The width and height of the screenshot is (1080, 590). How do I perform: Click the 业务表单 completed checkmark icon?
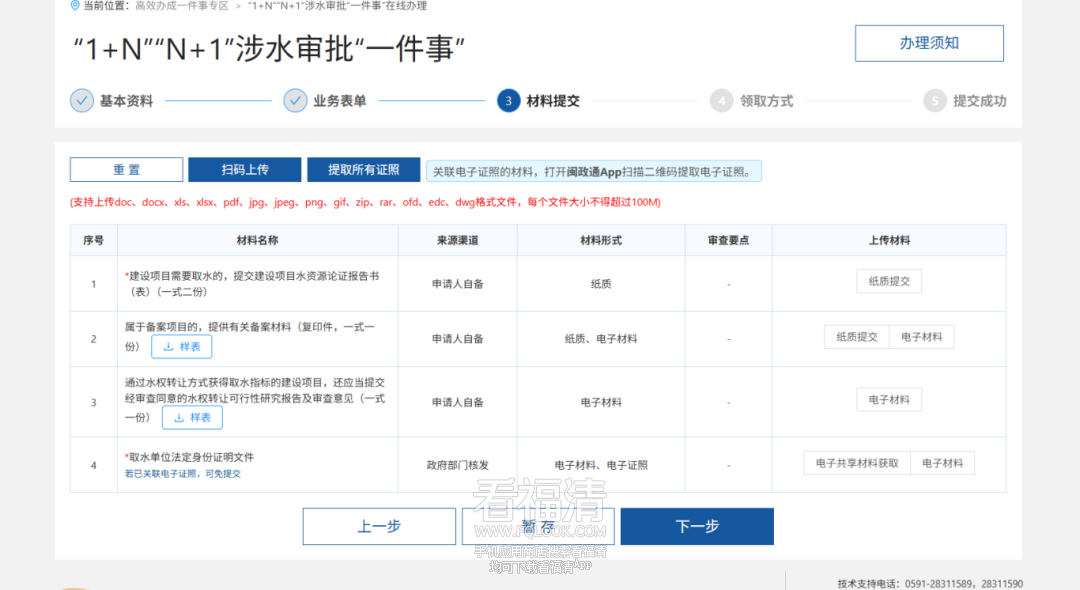(295, 100)
